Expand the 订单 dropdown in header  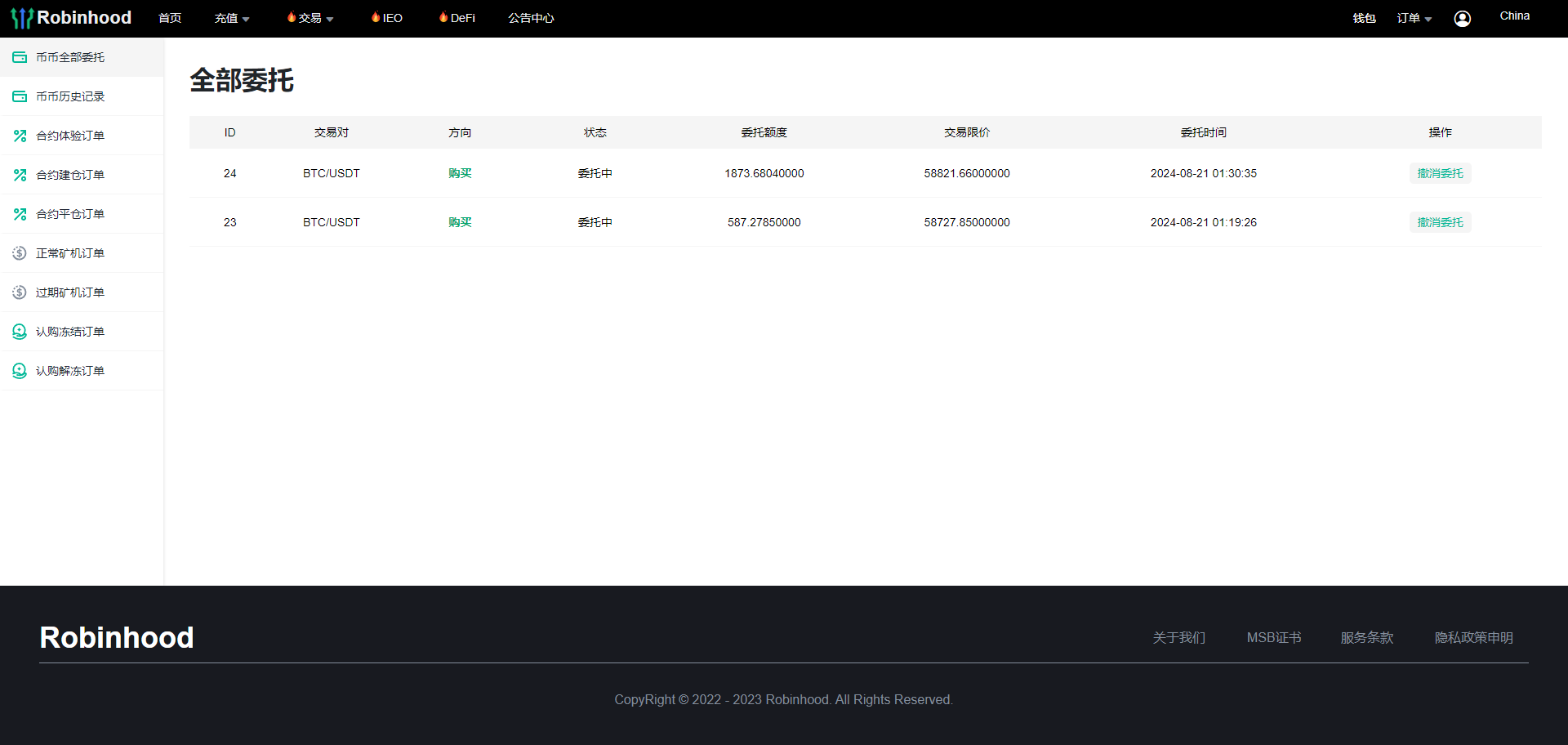point(1414,19)
